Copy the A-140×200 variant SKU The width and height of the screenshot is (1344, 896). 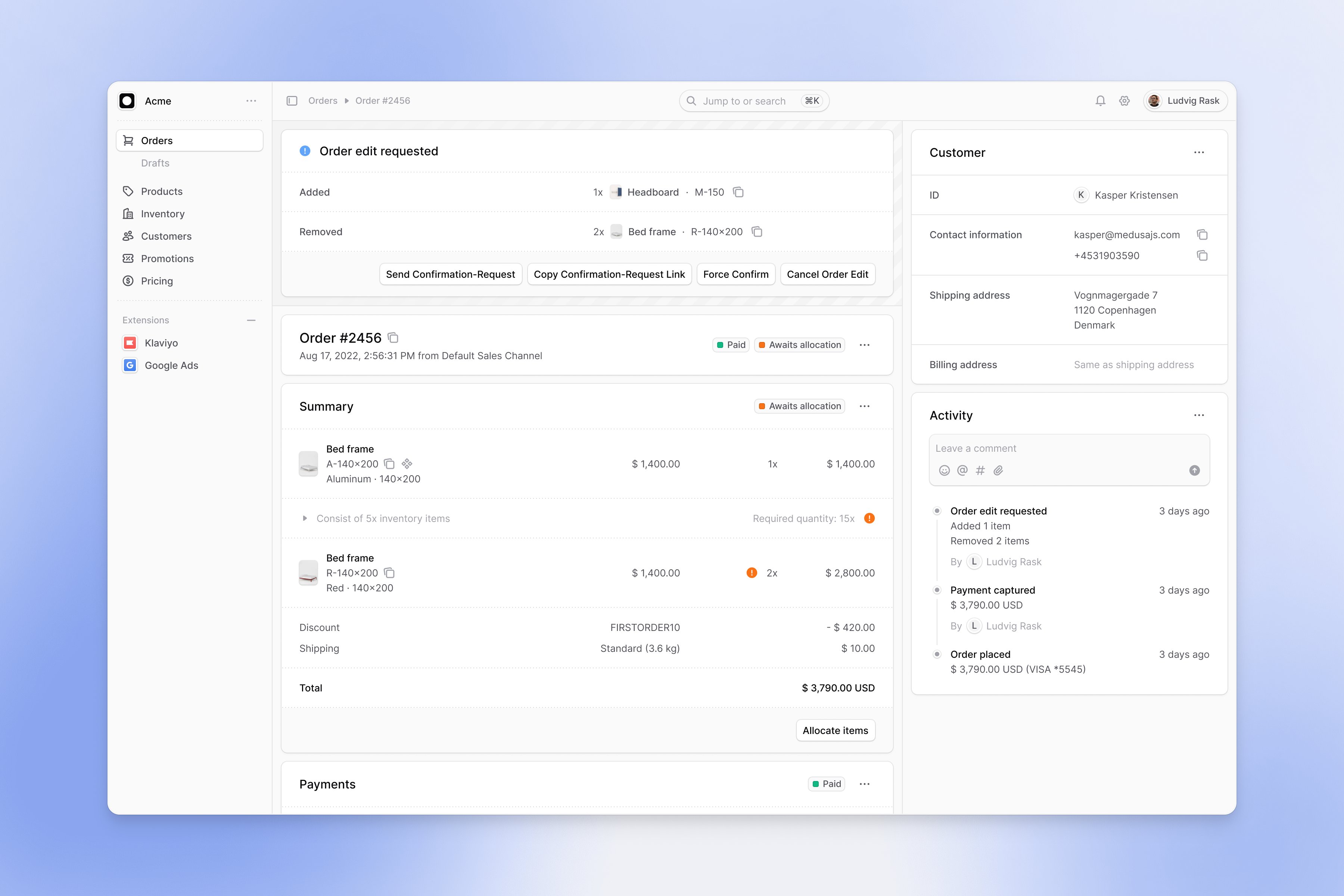click(x=389, y=464)
